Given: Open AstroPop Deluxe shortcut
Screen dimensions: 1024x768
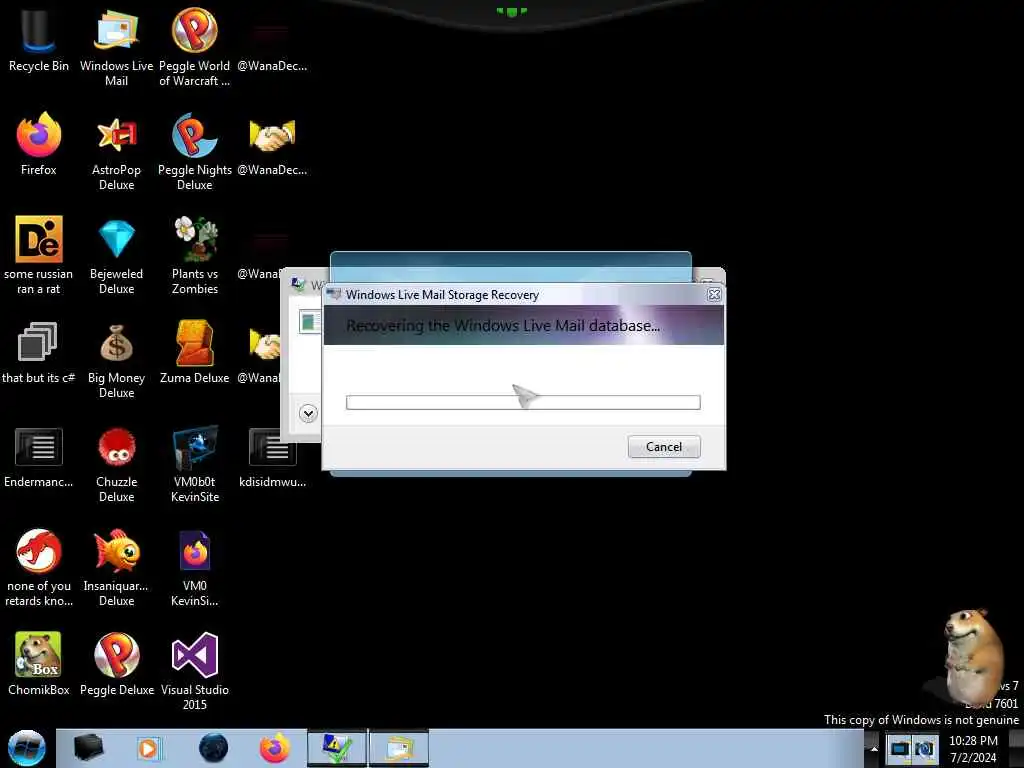Looking at the screenshot, I should click(x=116, y=152).
